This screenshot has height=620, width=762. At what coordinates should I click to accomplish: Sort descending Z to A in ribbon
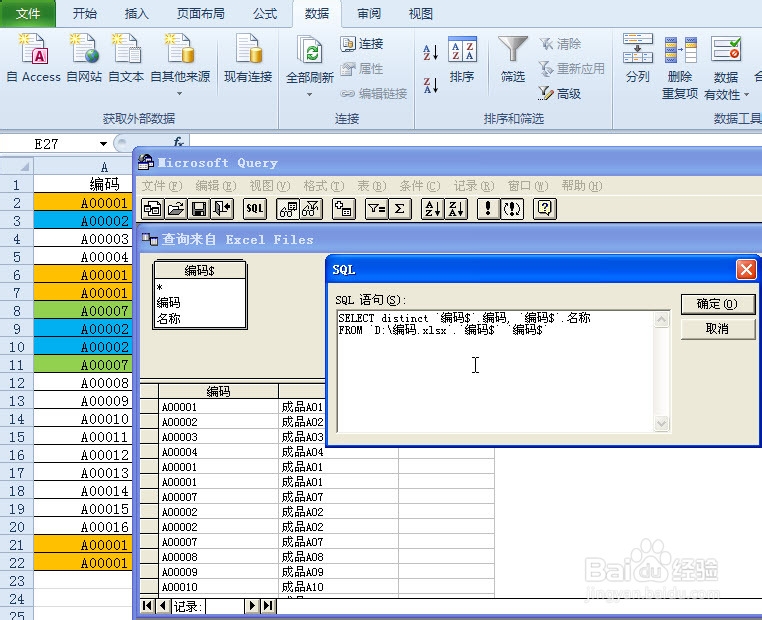431,85
